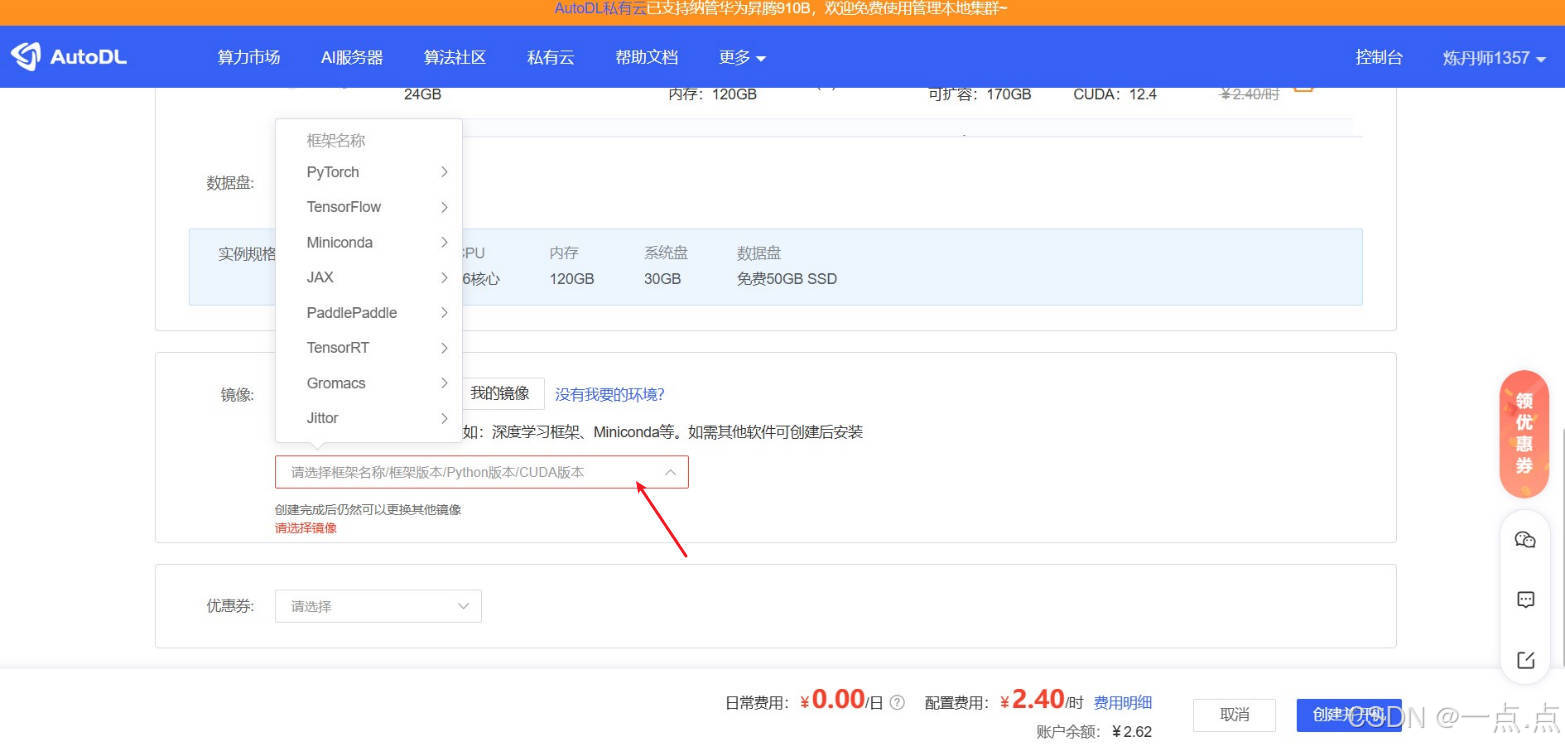Image resolution: width=1565 pixels, height=745 pixels.
Task: Click the 系统盘 30GB spec value
Action: tap(662, 279)
